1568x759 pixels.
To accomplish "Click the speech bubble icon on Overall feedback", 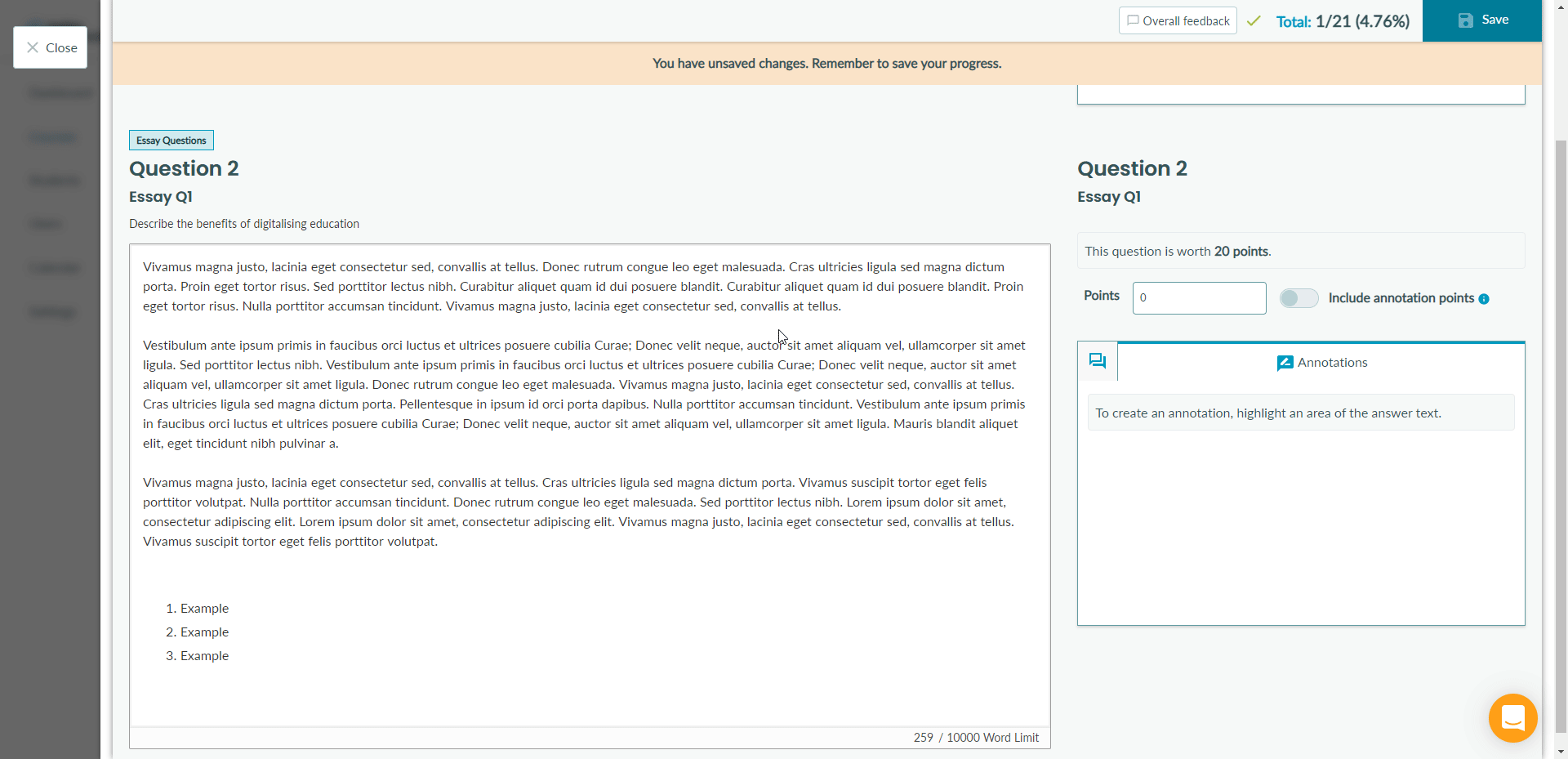I will (x=1134, y=20).
